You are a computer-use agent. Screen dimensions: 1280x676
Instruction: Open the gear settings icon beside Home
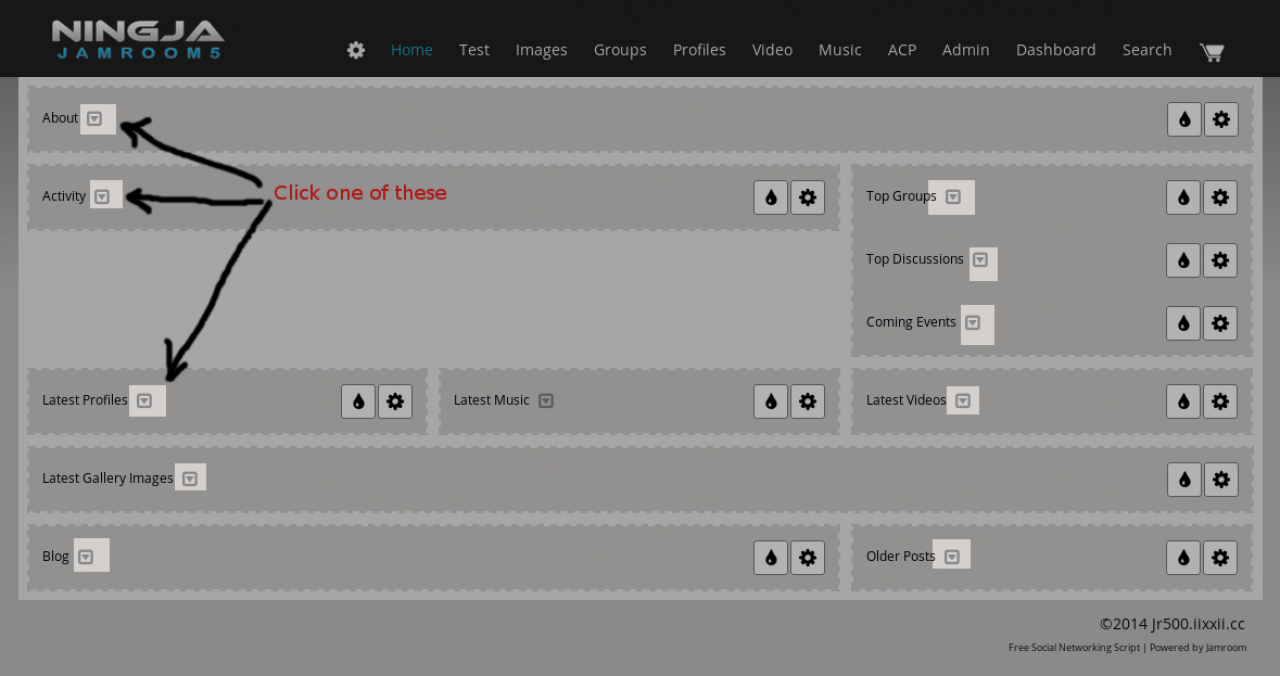pyautogui.click(x=356, y=50)
